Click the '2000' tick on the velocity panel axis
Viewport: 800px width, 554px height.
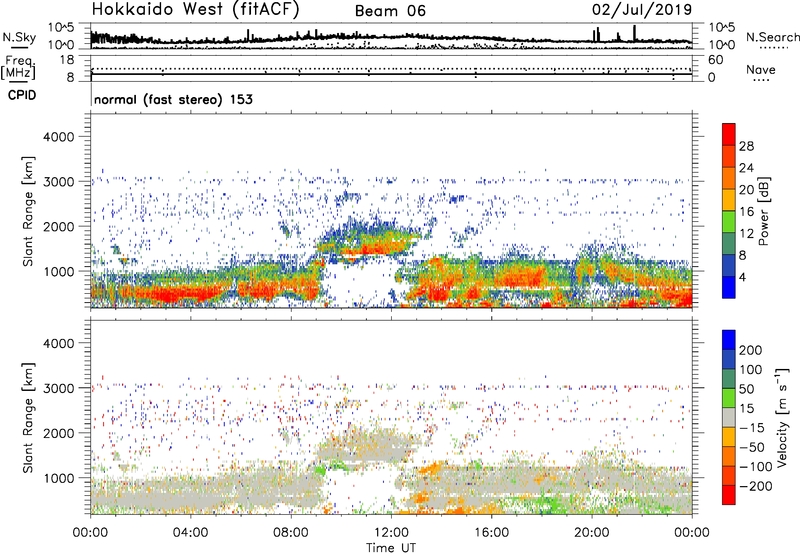click(x=58, y=433)
